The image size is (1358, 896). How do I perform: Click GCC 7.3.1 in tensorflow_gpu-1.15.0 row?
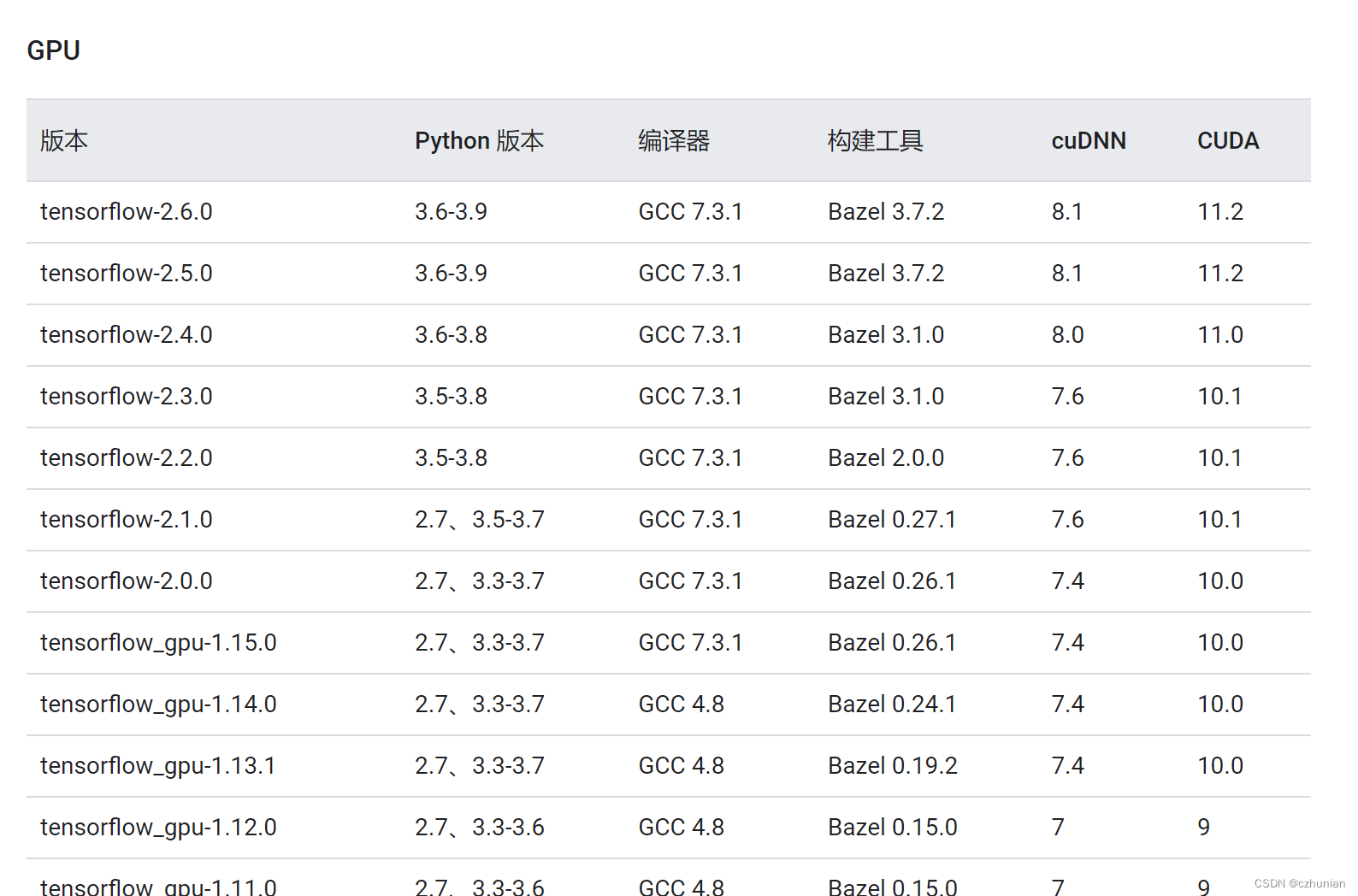pyautogui.click(x=691, y=642)
